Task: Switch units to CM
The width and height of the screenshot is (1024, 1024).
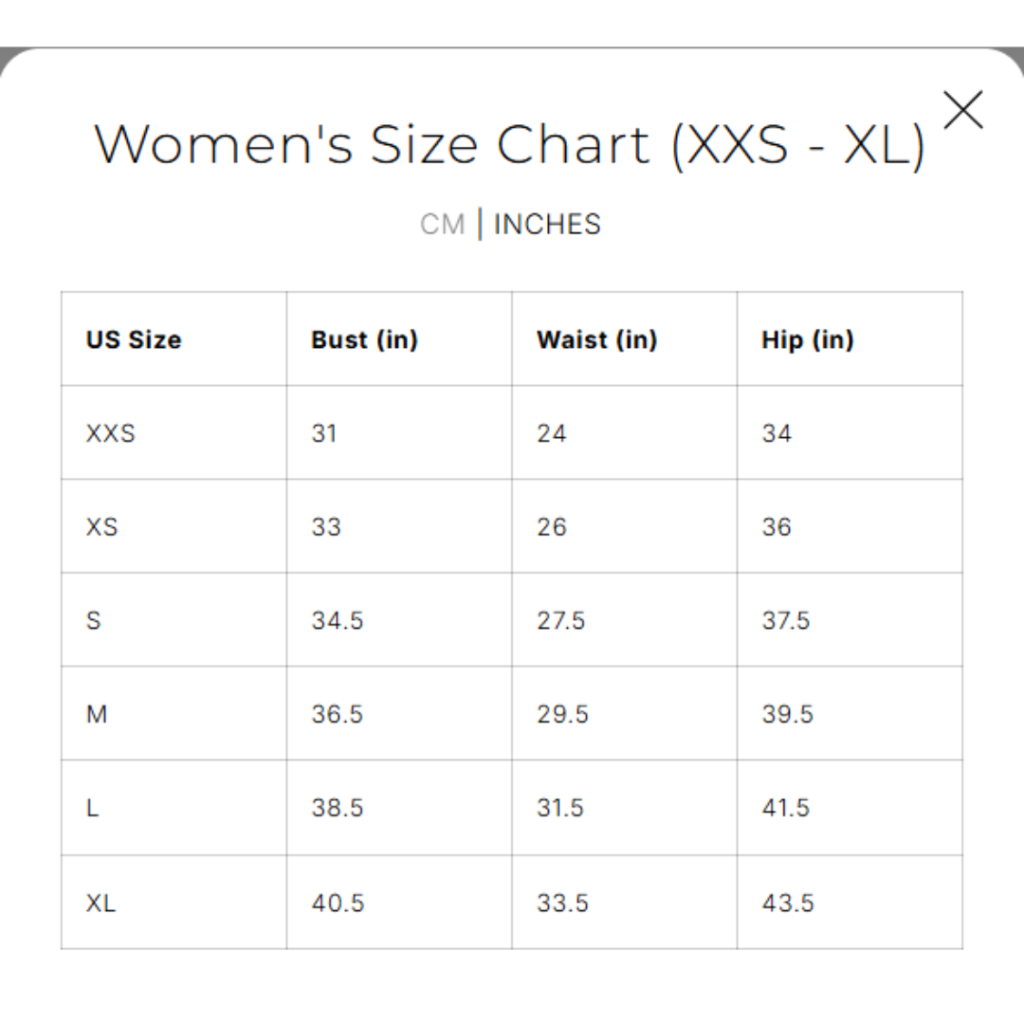Action: [442, 224]
